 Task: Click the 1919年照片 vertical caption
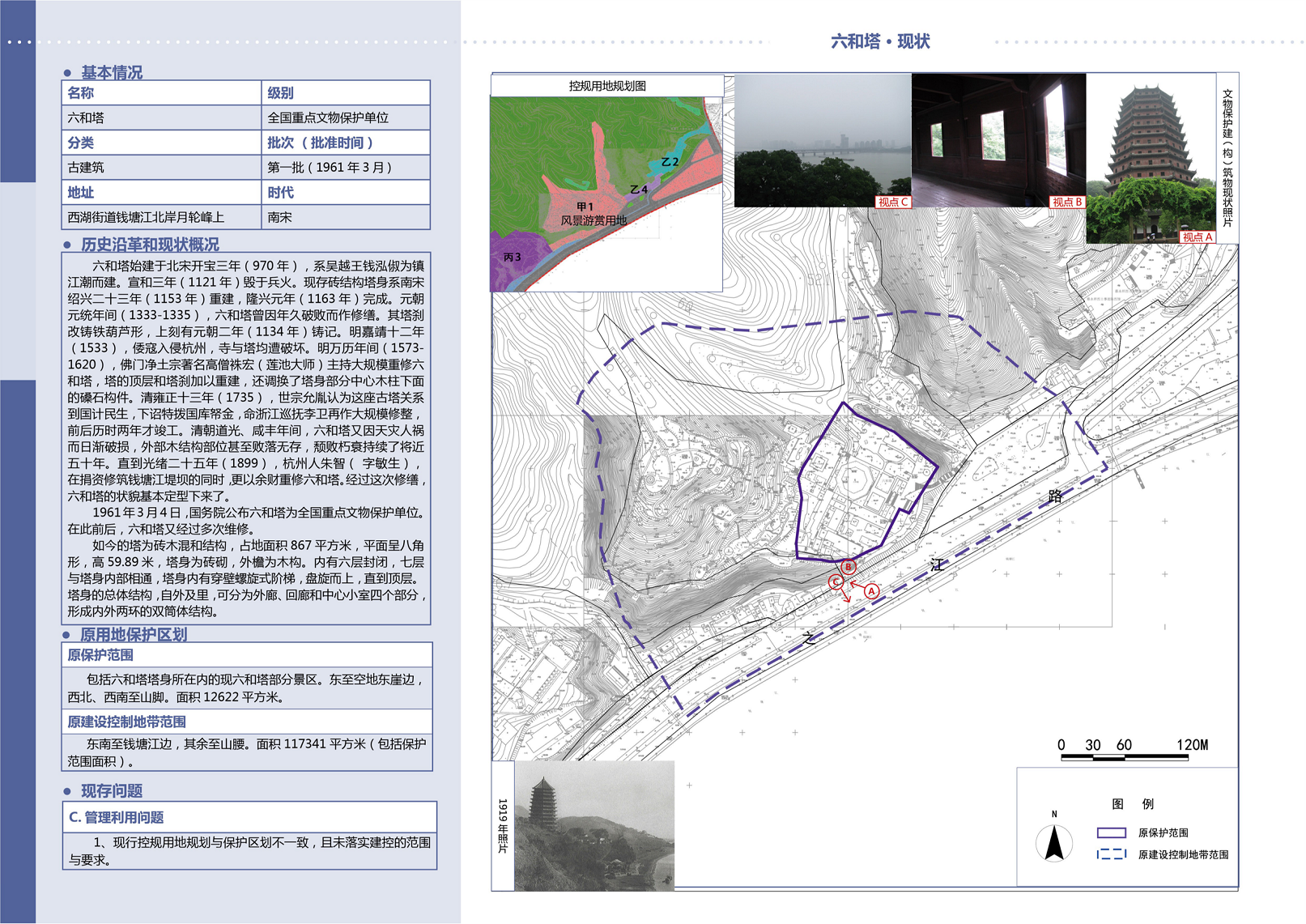[x=502, y=826]
